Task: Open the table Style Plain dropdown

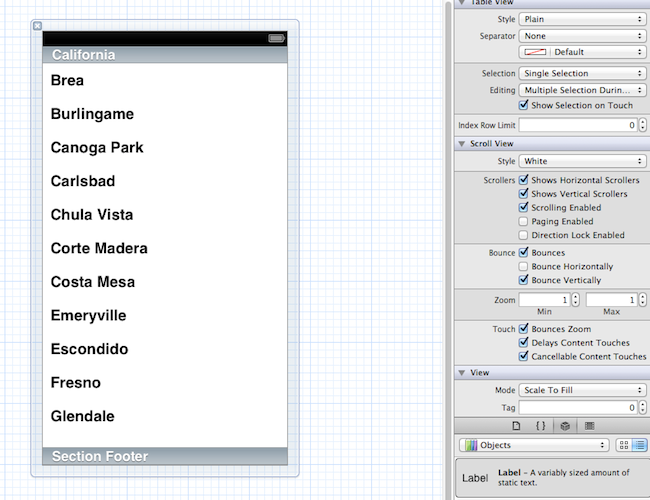Action: click(582, 19)
